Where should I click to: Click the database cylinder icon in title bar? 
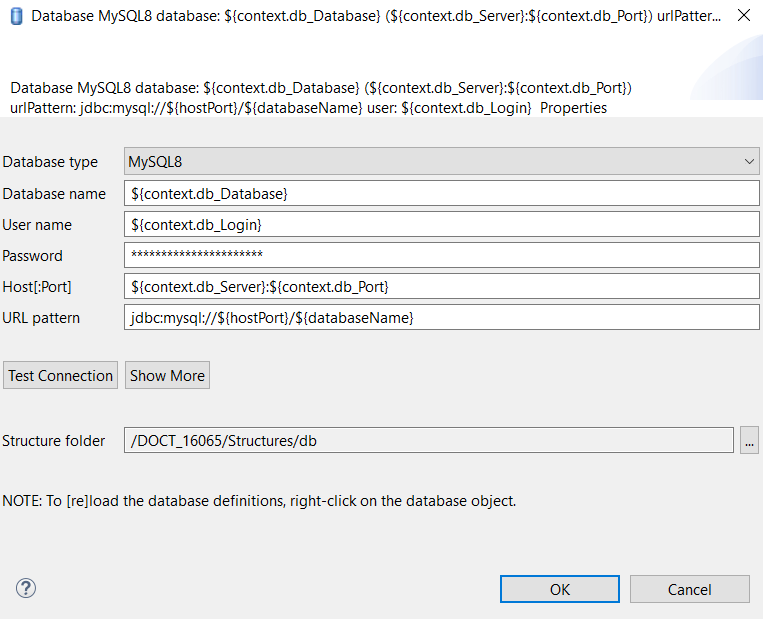[16, 18]
